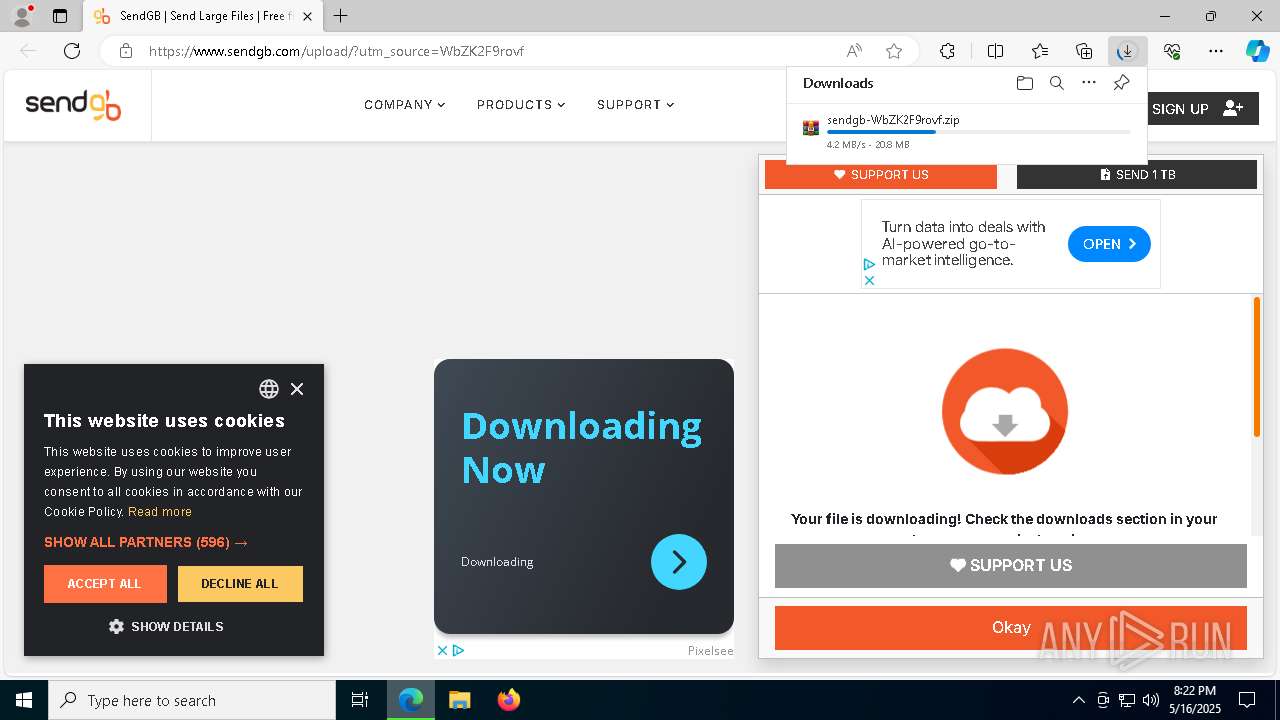Click the AdChoices triangle icon on top ad
1280x720 pixels.
tap(869, 265)
